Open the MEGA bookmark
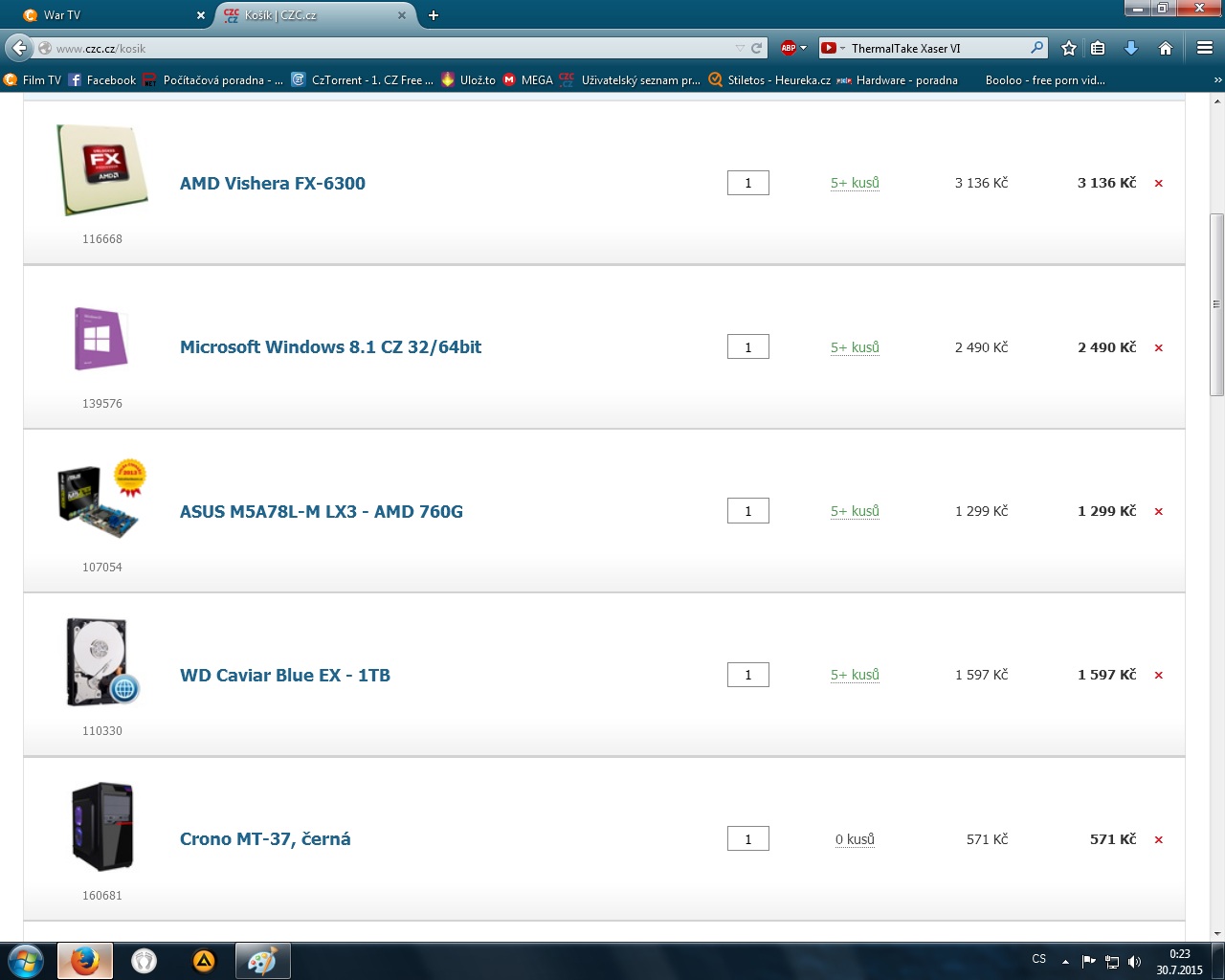 click(528, 80)
